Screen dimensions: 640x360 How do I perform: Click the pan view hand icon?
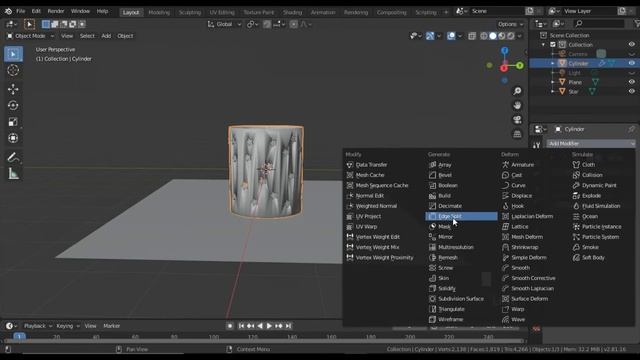[517, 105]
